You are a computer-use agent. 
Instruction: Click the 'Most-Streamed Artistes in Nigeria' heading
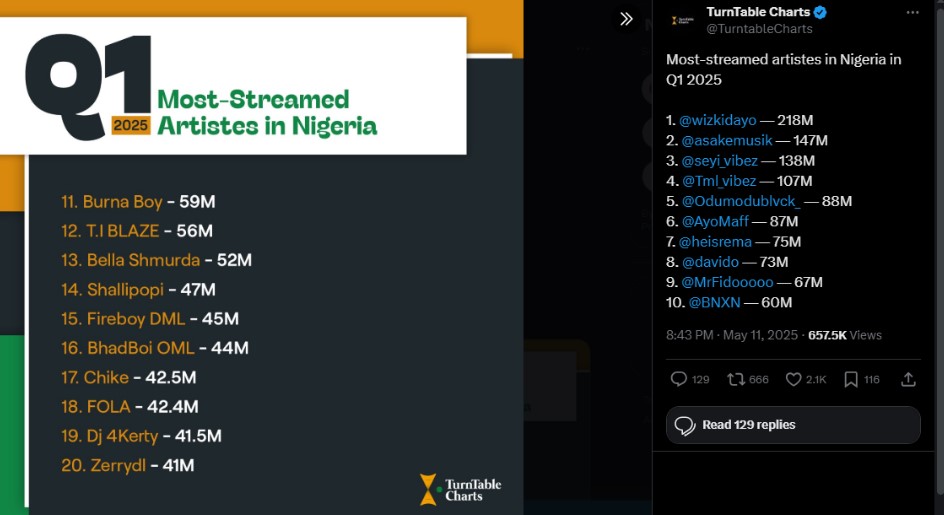[x=267, y=113]
